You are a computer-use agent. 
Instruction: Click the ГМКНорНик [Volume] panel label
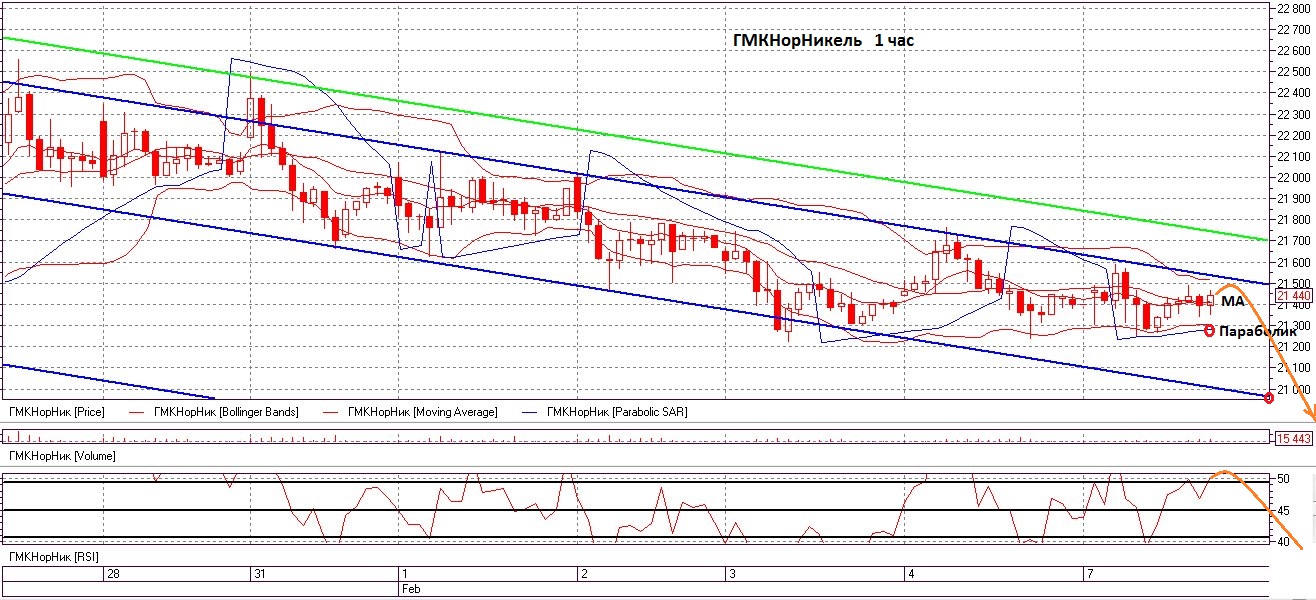coord(61,456)
